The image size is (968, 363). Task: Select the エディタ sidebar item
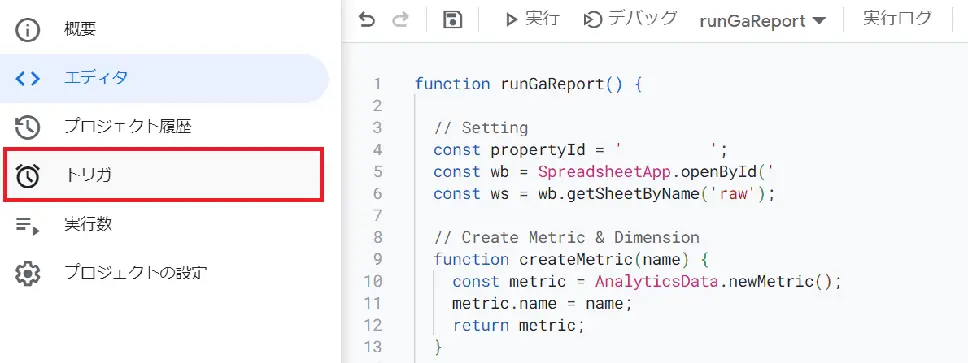(x=164, y=78)
